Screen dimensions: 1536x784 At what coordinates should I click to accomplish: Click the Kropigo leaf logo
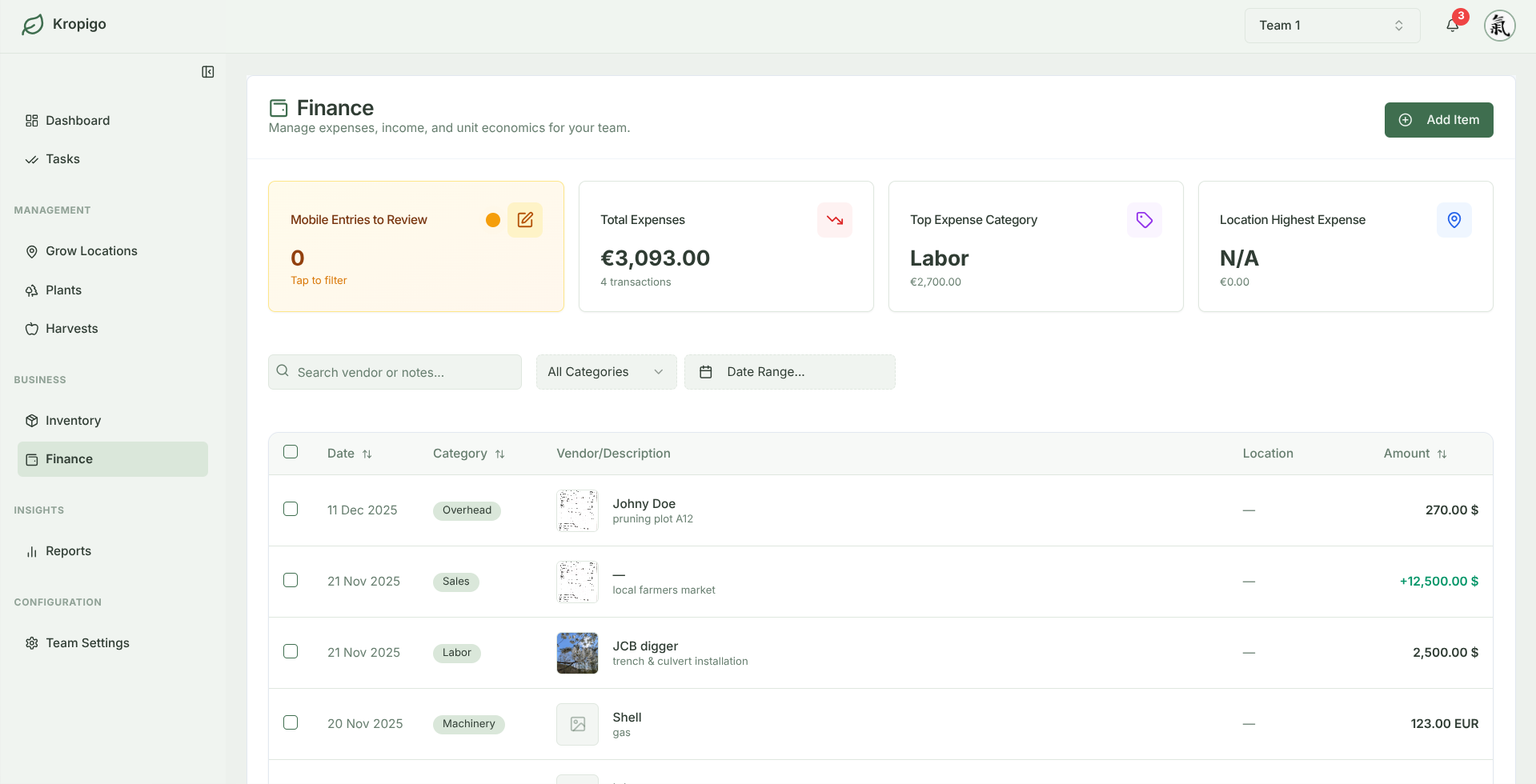point(33,25)
